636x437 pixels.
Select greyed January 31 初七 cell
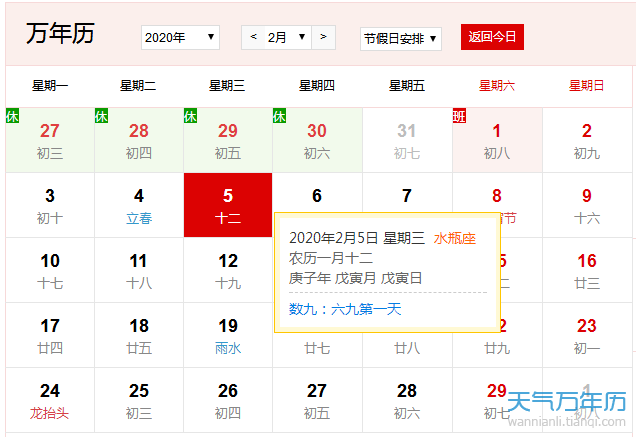[407, 140]
